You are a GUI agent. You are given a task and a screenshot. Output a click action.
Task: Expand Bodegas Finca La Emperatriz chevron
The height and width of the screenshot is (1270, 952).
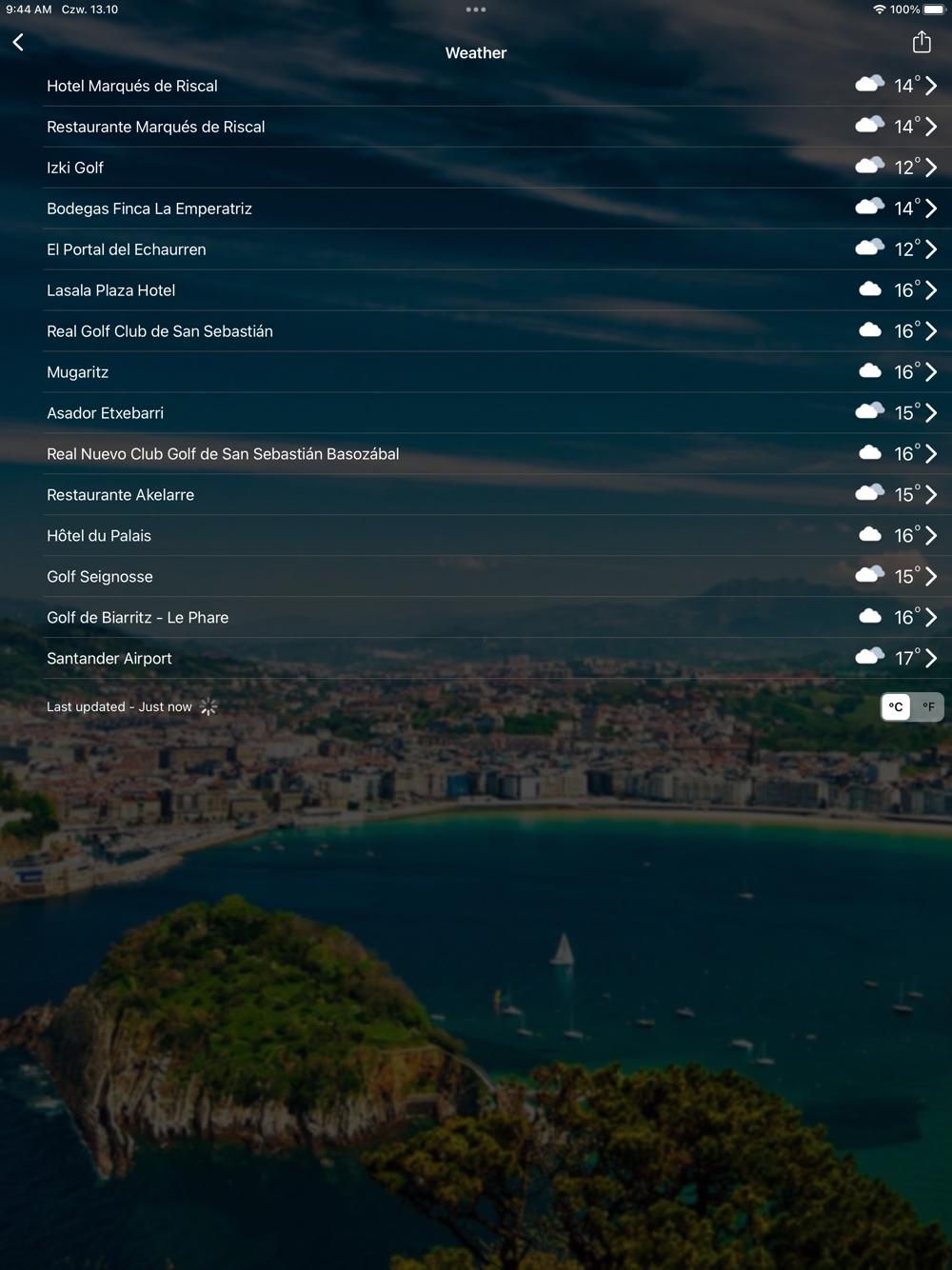[x=931, y=208]
